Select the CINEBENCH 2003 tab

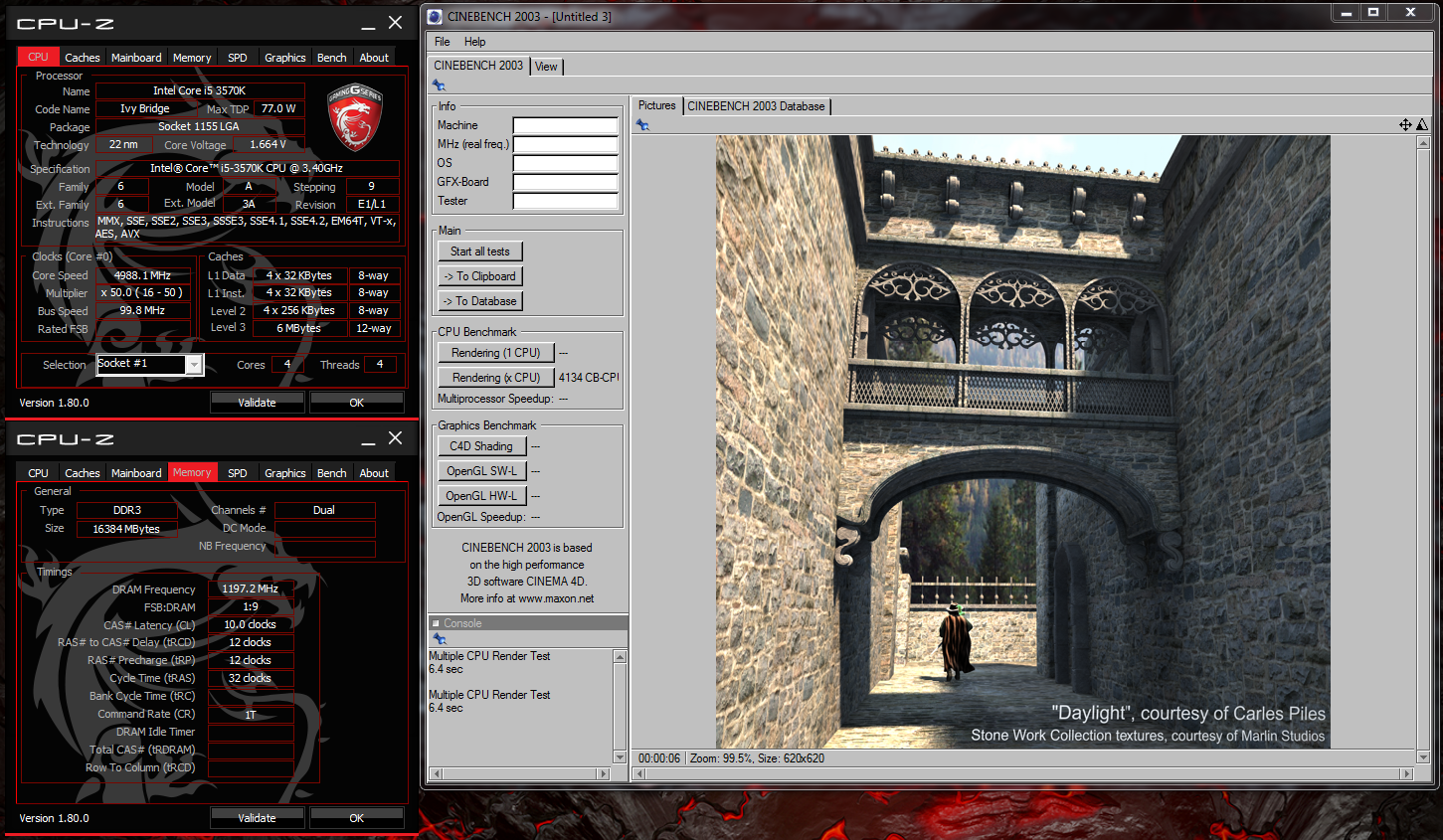pyautogui.click(x=478, y=66)
